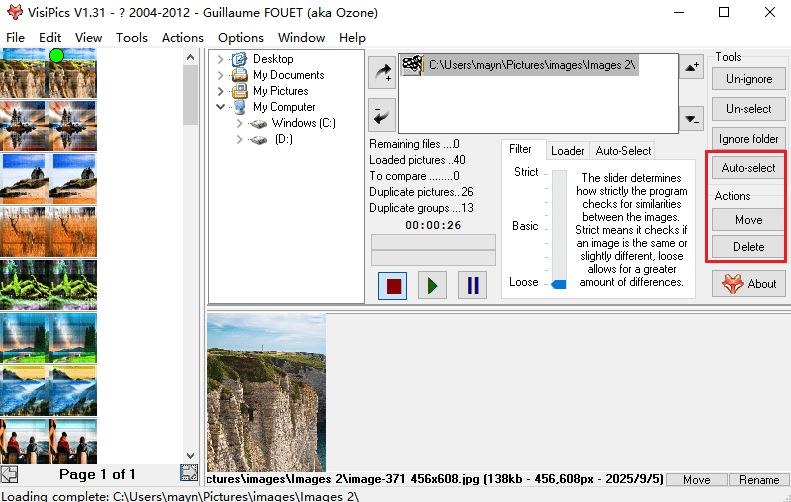This screenshot has height=502, width=791.
Task: Click the checkered flag folder icon
Action: coord(413,65)
